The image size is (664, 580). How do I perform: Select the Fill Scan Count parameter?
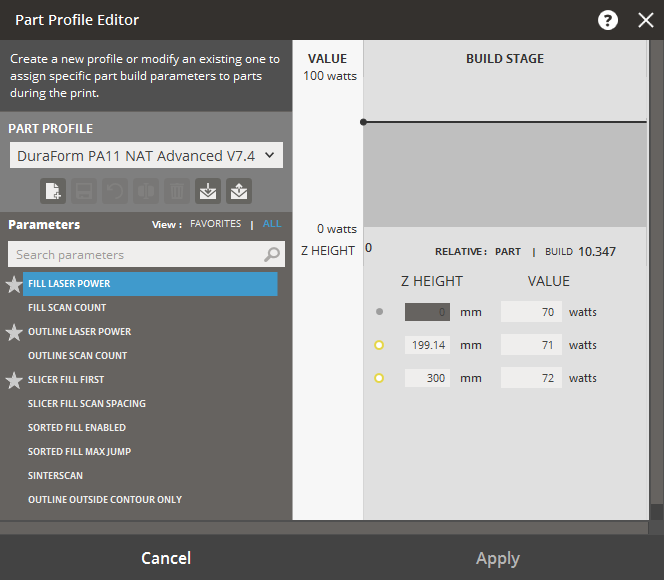67,308
